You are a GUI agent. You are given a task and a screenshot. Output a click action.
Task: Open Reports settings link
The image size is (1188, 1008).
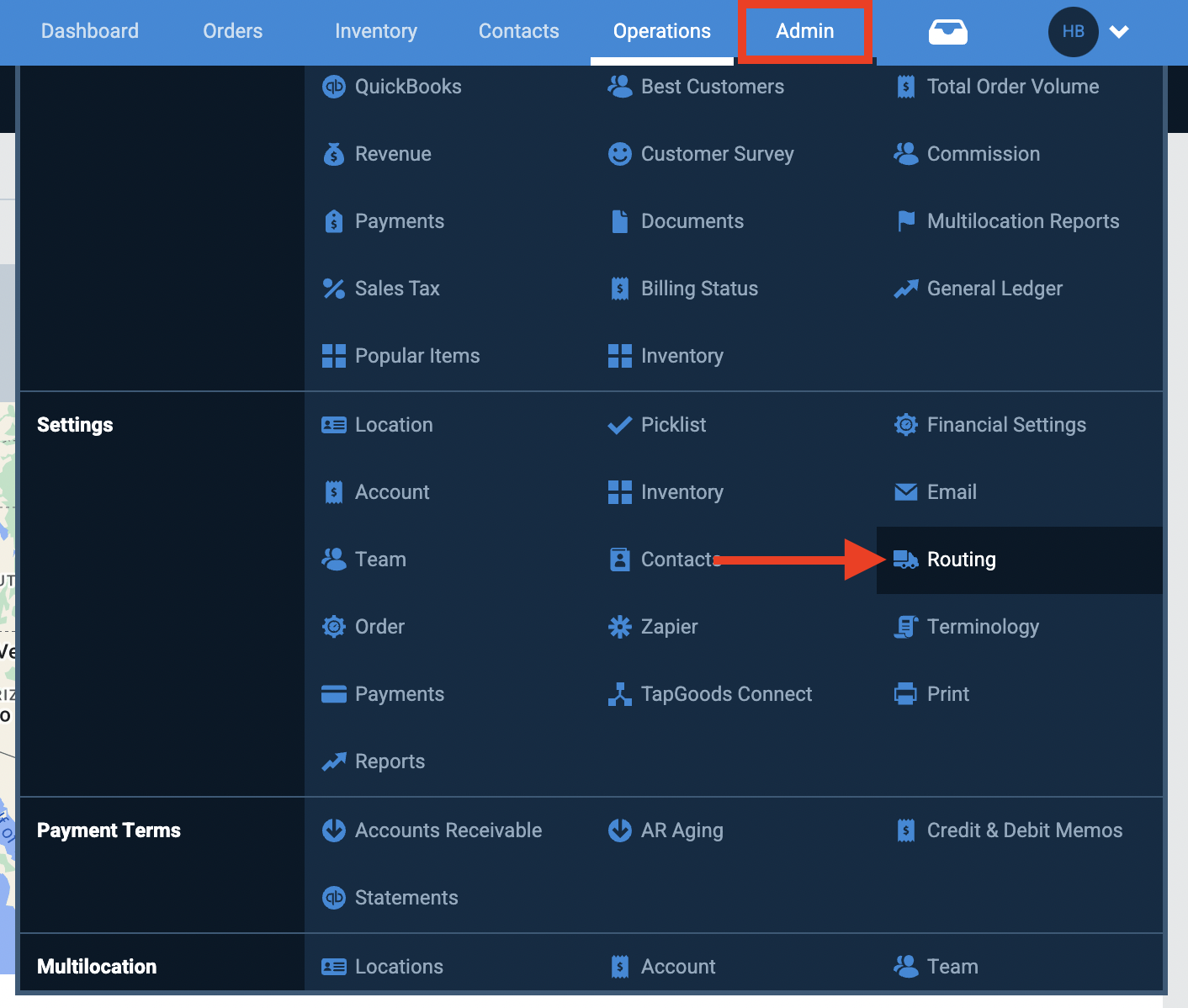point(390,761)
